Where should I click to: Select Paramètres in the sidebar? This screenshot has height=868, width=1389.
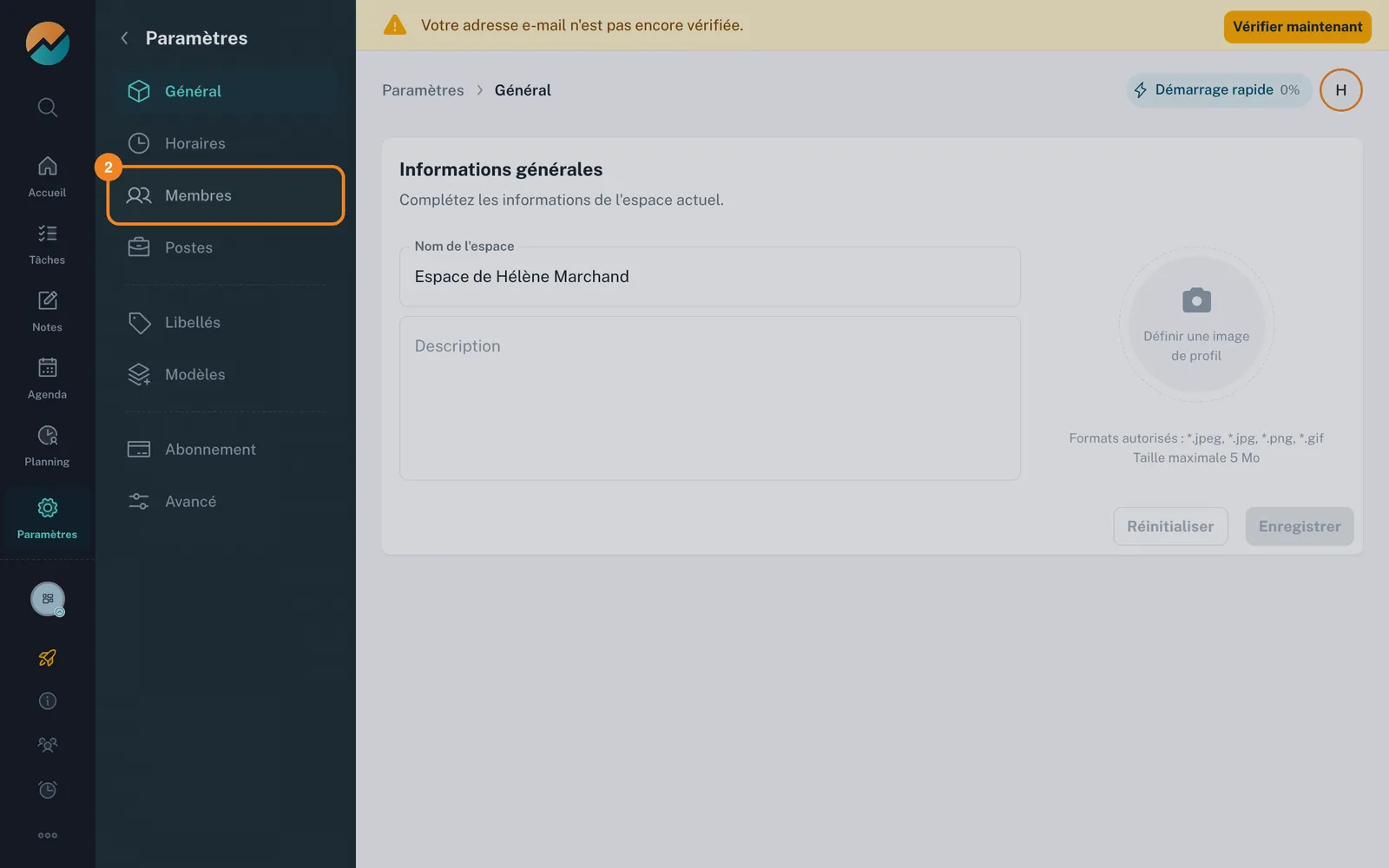point(47,518)
